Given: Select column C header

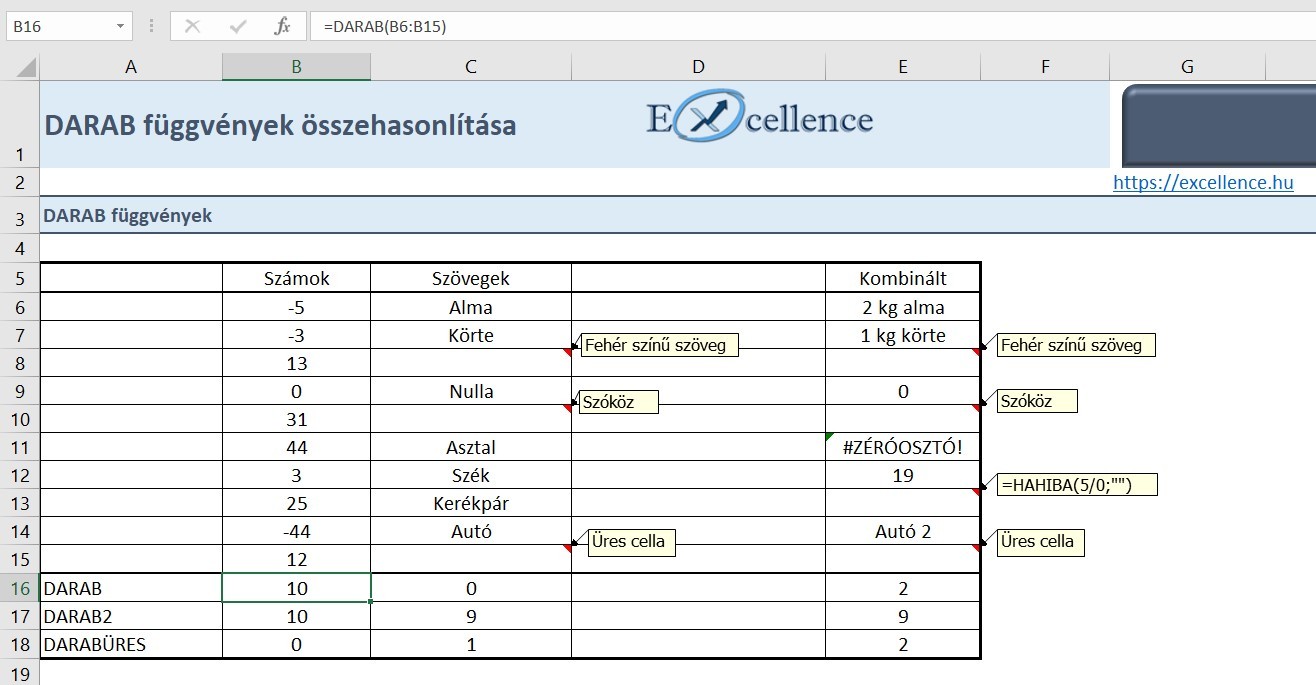Looking at the screenshot, I should click(x=471, y=67).
